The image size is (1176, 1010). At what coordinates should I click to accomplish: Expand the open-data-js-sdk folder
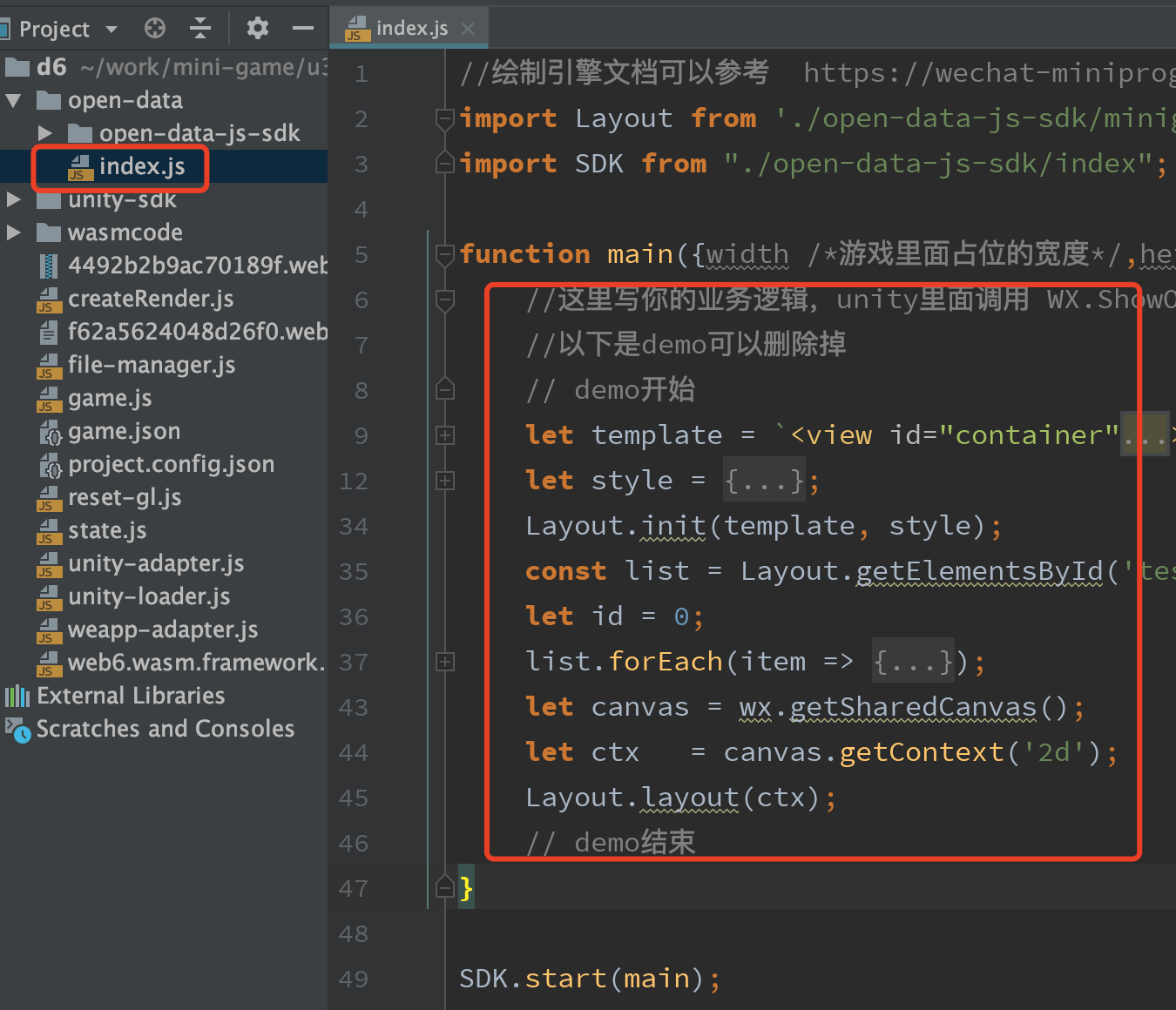point(45,133)
